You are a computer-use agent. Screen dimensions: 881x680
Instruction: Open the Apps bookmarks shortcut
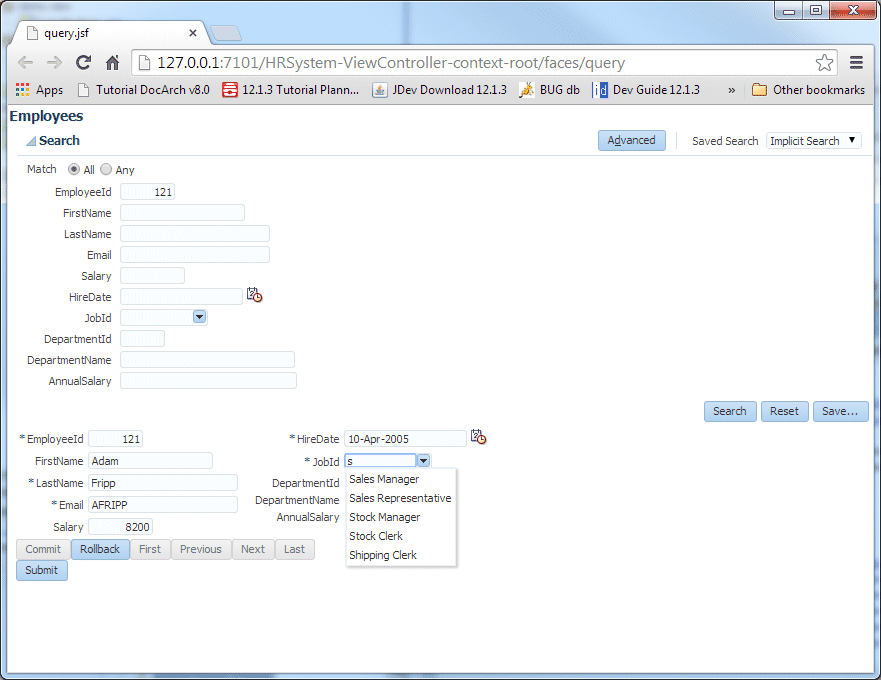click(39, 90)
